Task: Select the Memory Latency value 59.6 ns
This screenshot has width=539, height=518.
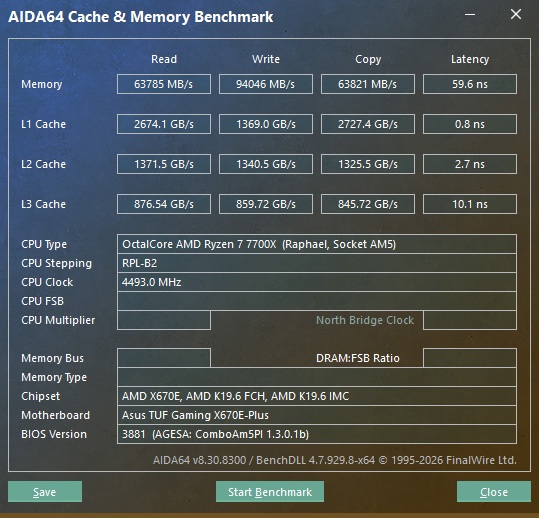Action: pyautogui.click(x=470, y=84)
